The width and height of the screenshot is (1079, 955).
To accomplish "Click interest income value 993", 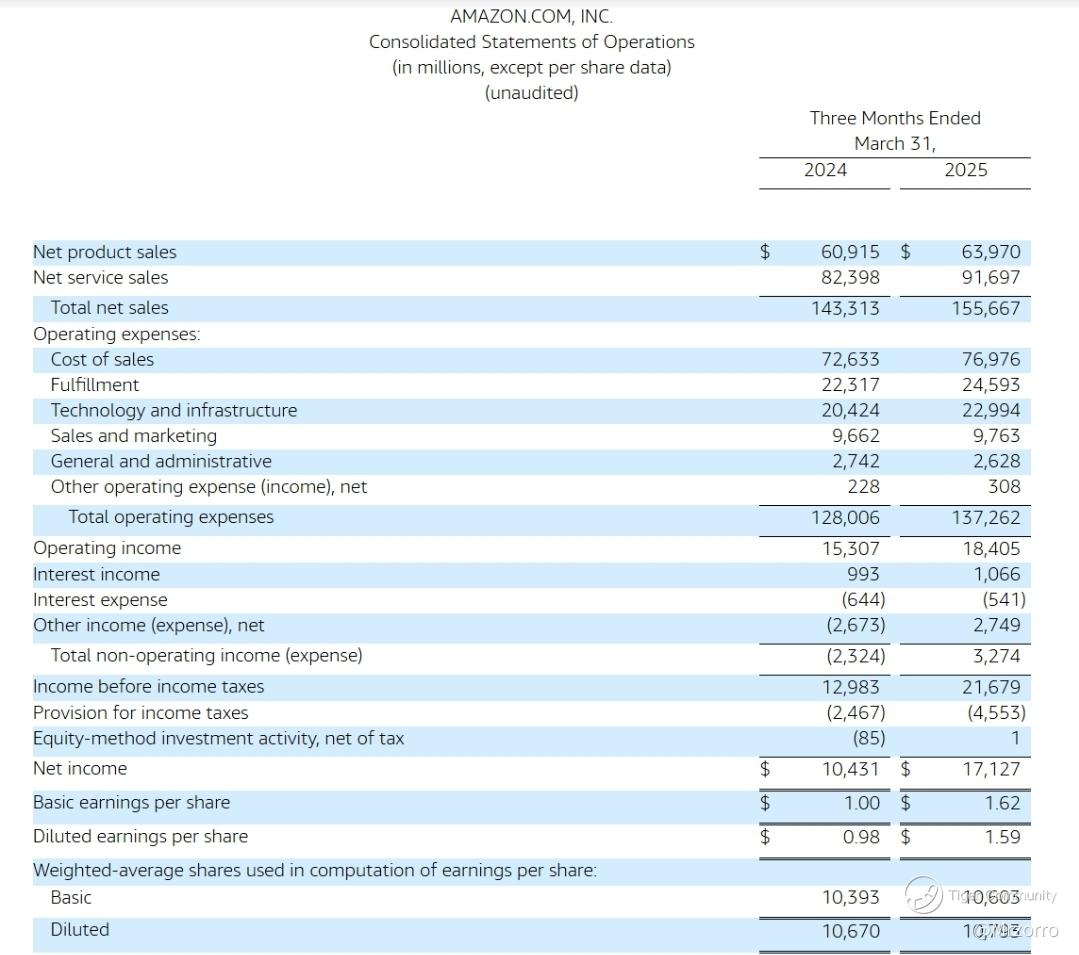I will coord(864,574).
